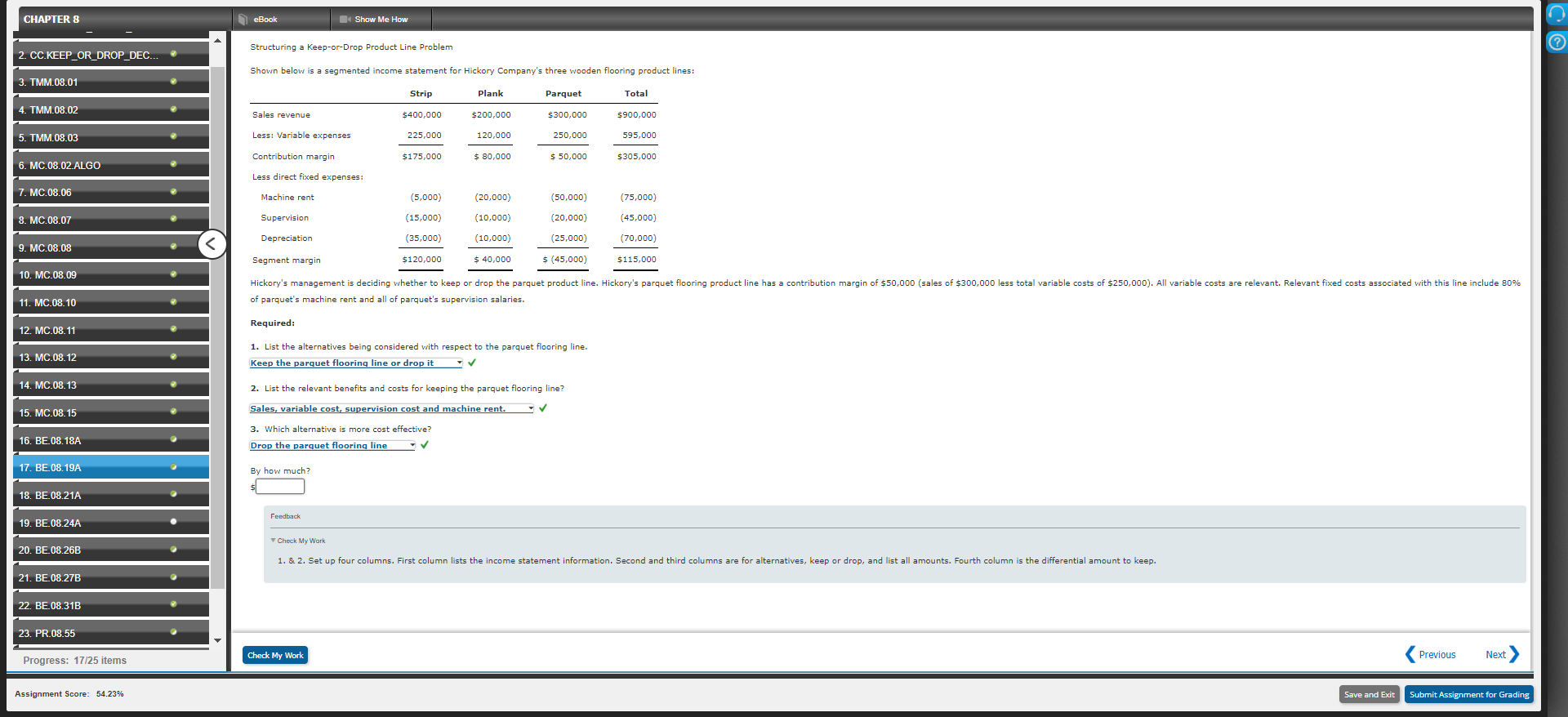Screen dimensions: 1568x717
Task: Open item 19 BE.08.24A
Action: [111, 523]
